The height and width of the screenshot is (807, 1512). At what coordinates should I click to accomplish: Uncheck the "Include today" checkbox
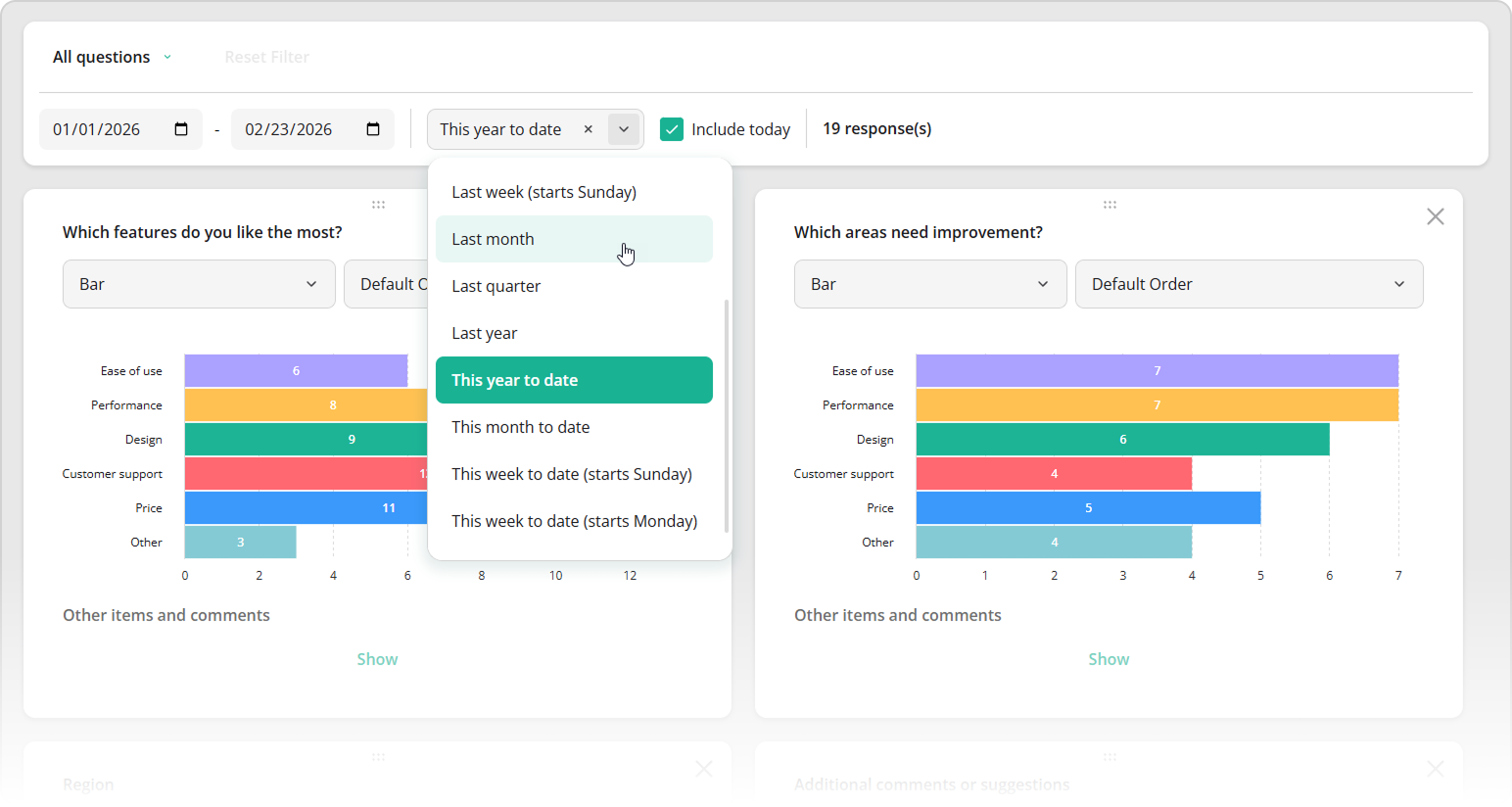click(672, 128)
